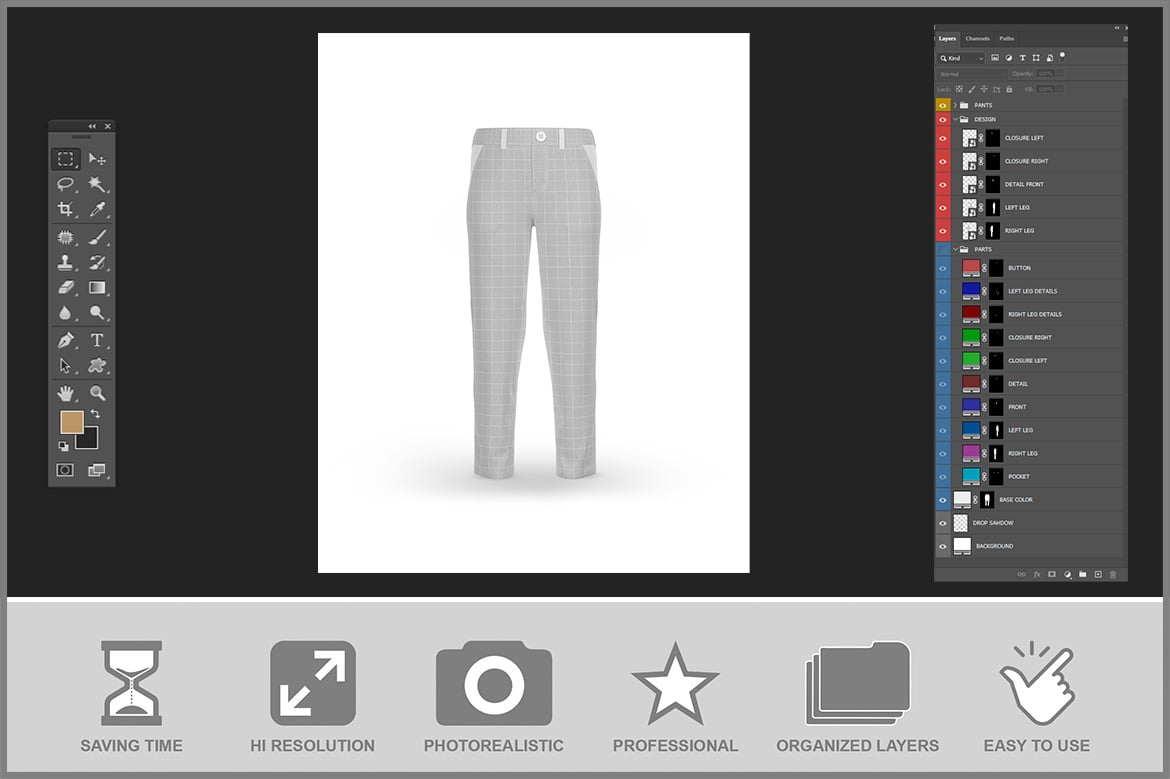Image resolution: width=1170 pixels, height=779 pixels.
Task: Hide the DESIGN group
Action: (942, 119)
